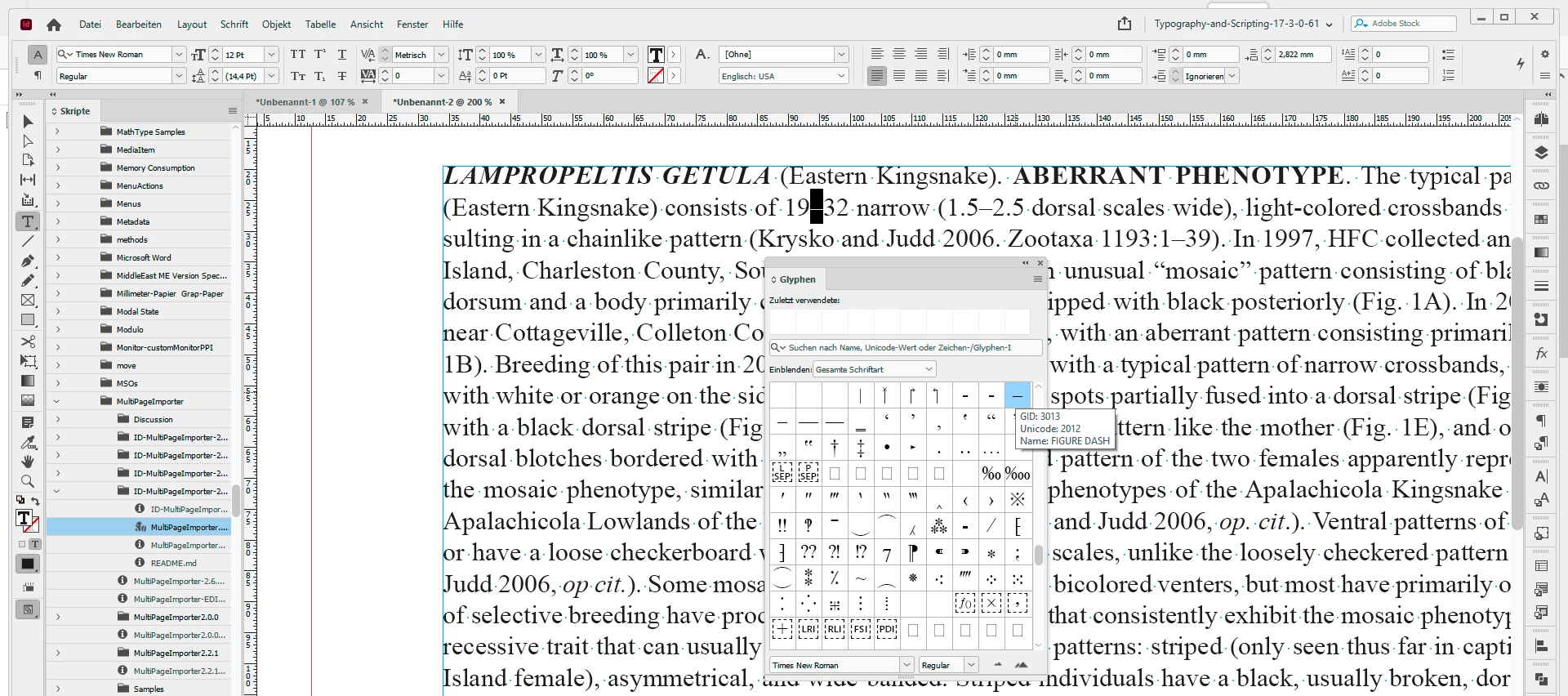
Task: Click the Share document icon
Action: click(x=1125, y=24)
